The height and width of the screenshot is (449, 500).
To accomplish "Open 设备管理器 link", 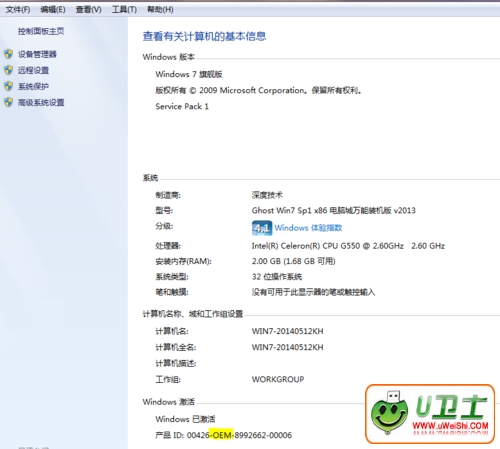I will click(37, 54).
